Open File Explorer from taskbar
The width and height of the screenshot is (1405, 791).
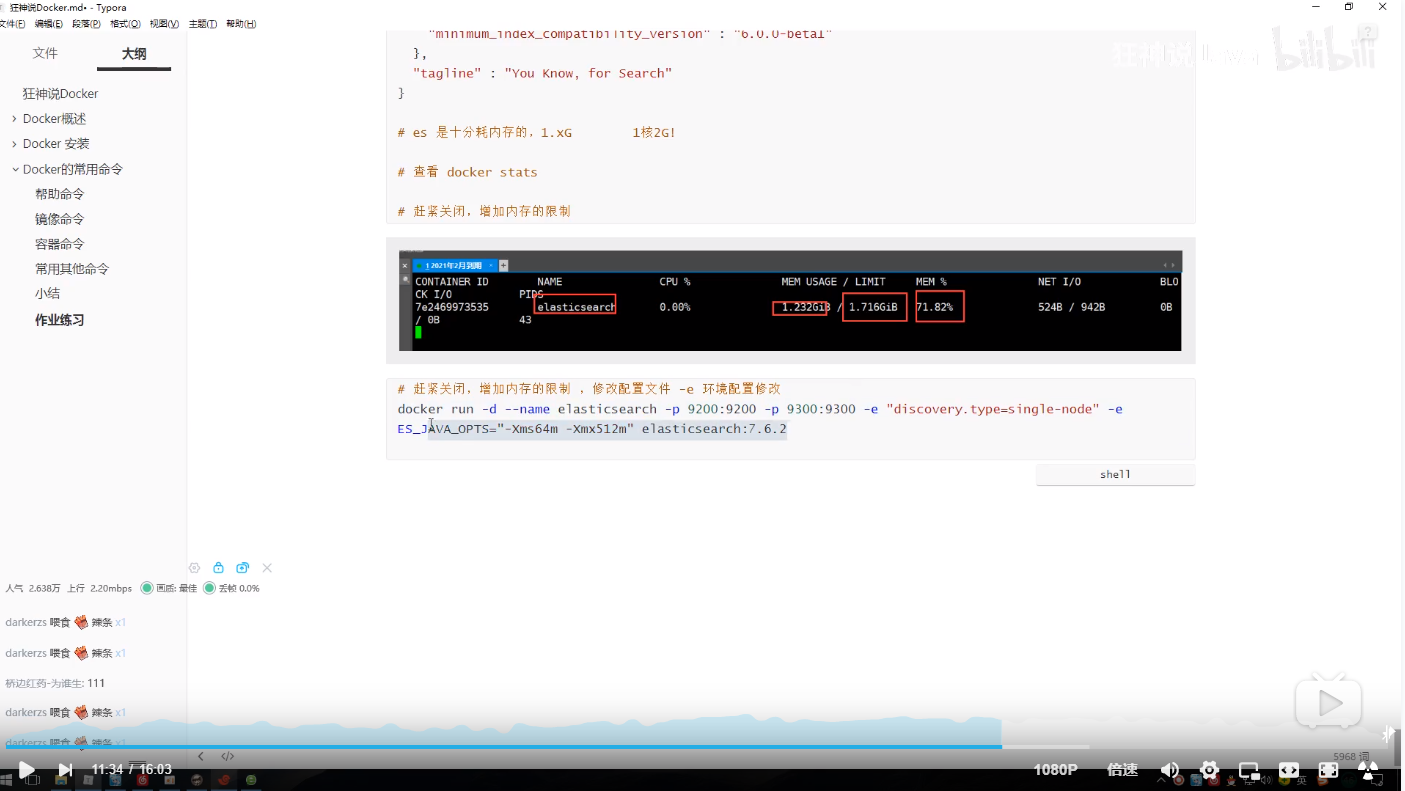pos(61,780)
